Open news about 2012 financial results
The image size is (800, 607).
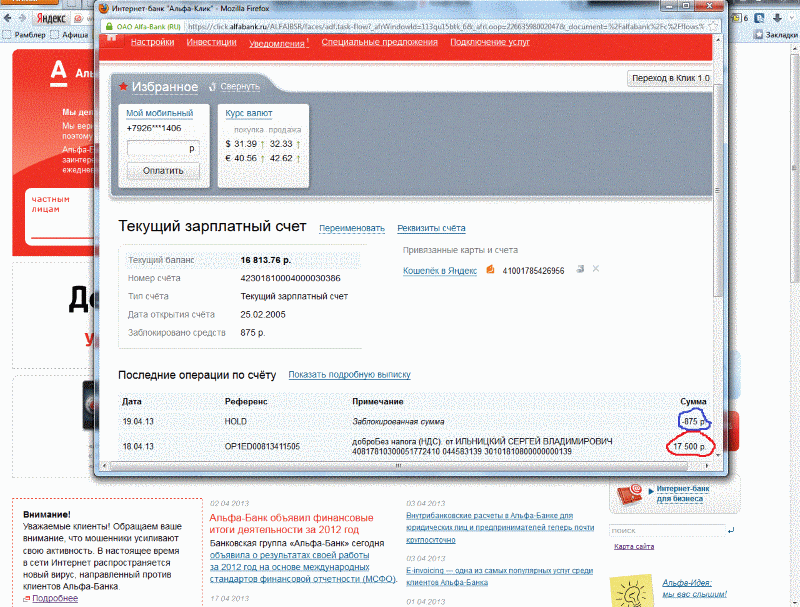tap(291, 523)
